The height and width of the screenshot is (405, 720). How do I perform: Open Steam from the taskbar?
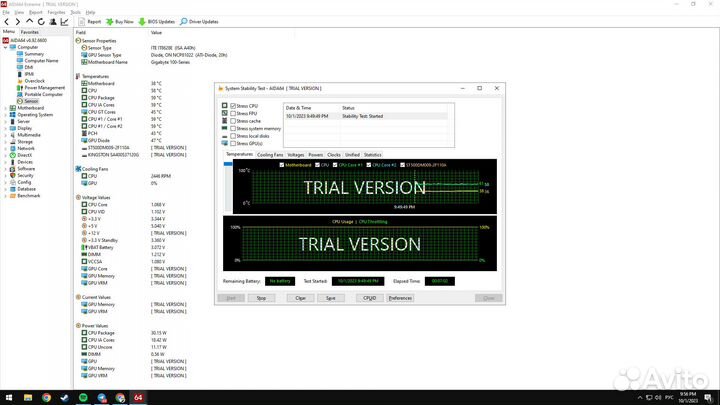click(x=64, y=397)
